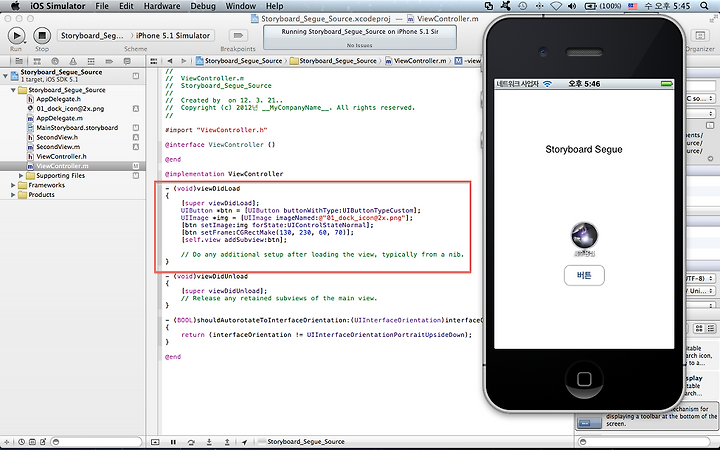Open the Edit menu
Viewport: 720px width, 450px height.
(126, 6)
